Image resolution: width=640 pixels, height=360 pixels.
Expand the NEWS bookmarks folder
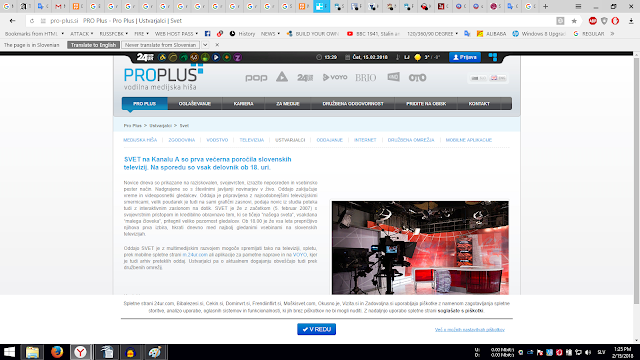tap(270, 34)
